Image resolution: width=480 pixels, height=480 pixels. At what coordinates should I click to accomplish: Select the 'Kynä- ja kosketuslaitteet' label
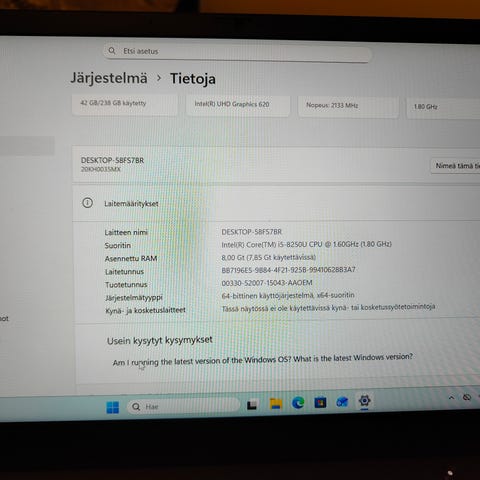[x=145, y=310]
